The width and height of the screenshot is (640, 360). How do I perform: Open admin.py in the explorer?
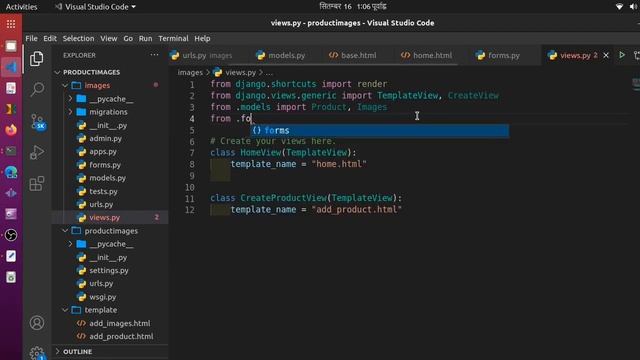click(110, 138)
